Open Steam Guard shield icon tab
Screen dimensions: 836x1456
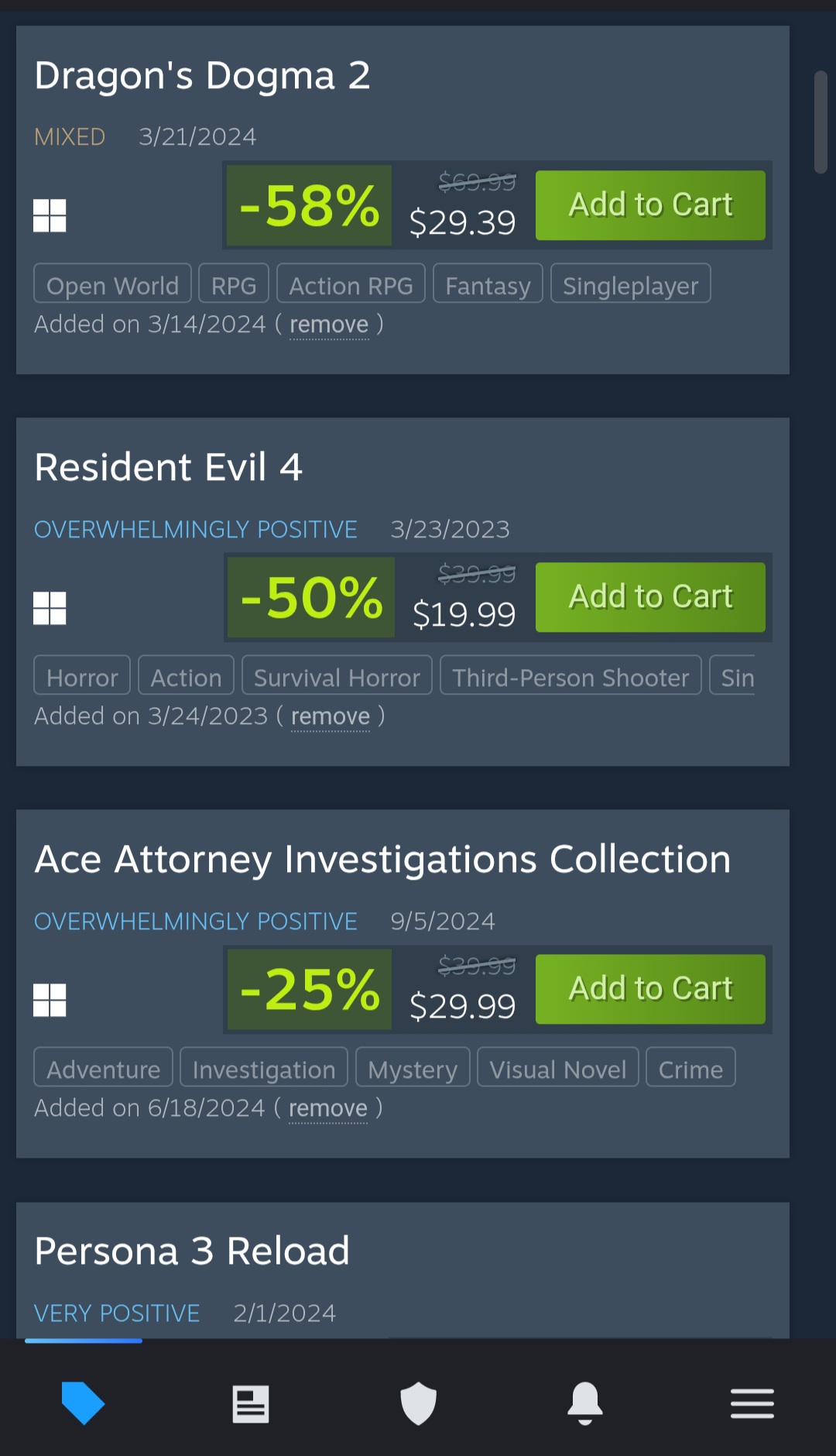(x=418, y=1403)
